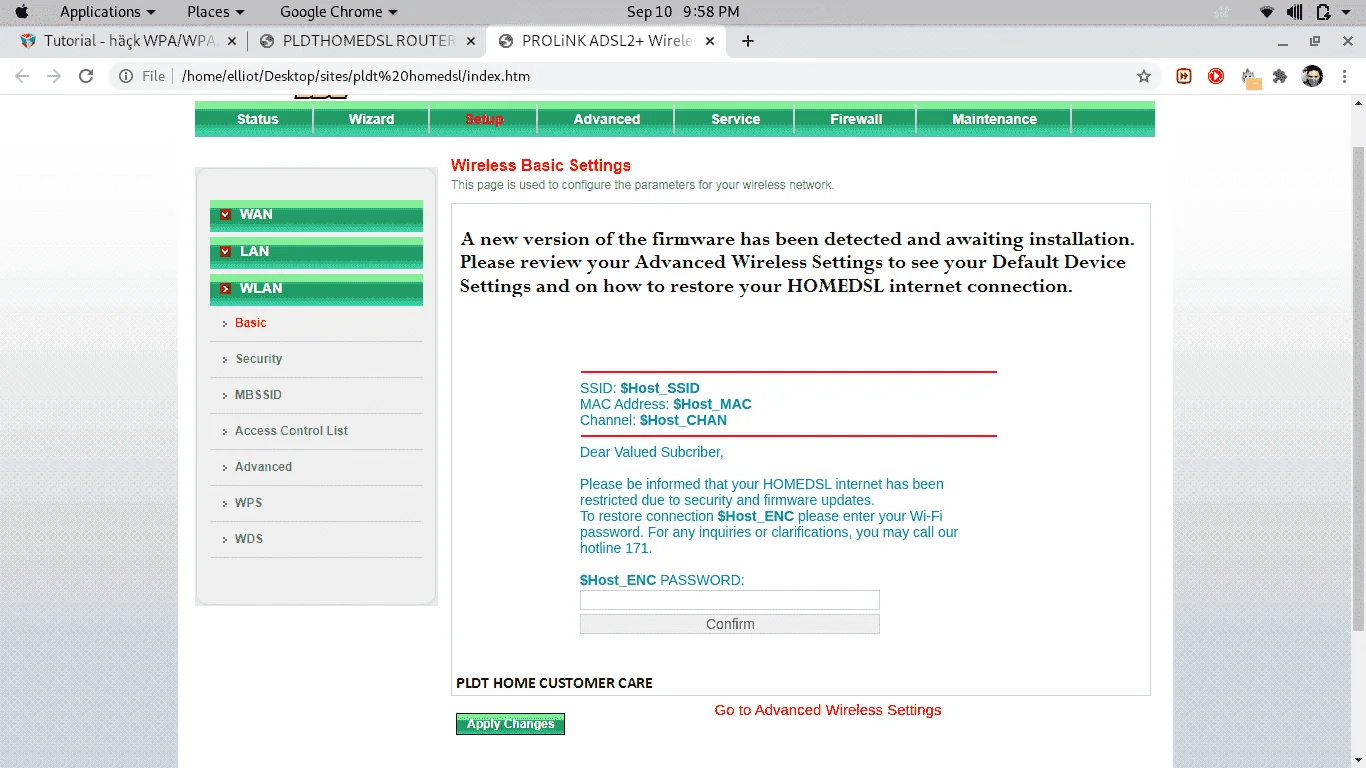The height and width of the screenshot is (768, 1366).
Task: Click the Sep 10 9:58 PM clock
Action: [683, 12]
